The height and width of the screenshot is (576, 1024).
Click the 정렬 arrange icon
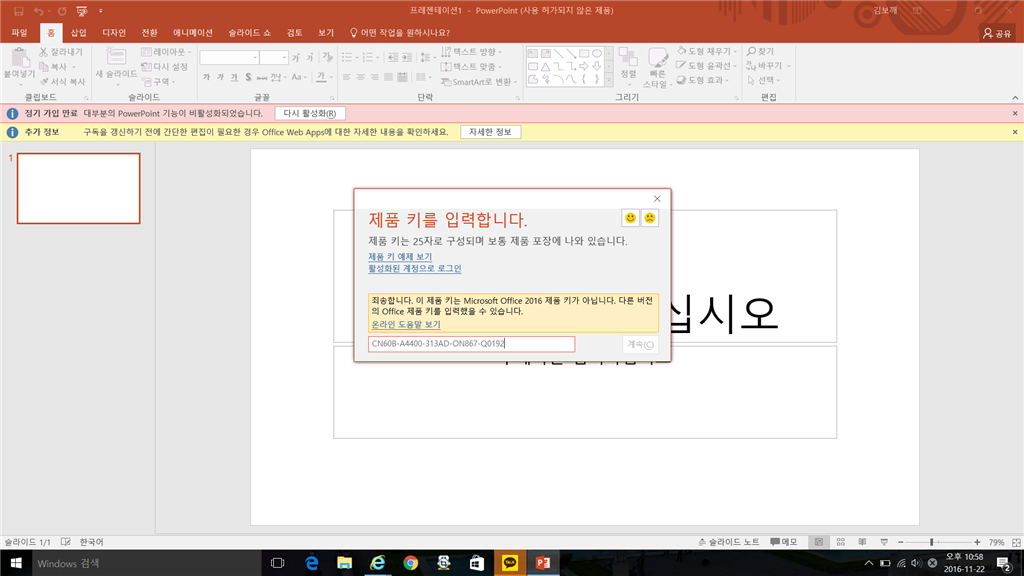[x=628, y=58]
